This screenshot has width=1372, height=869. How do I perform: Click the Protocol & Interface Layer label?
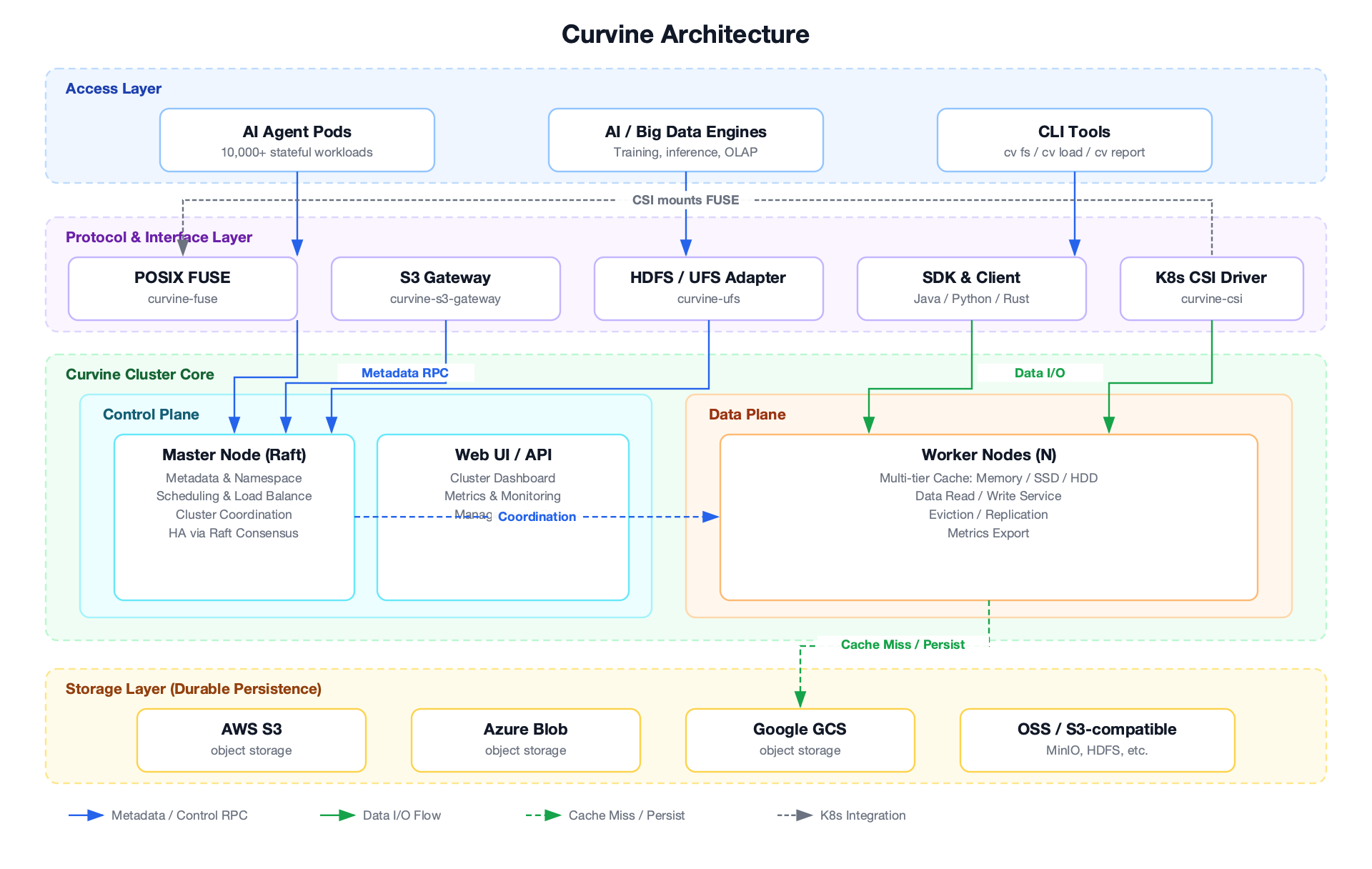[x=159, y=237]
